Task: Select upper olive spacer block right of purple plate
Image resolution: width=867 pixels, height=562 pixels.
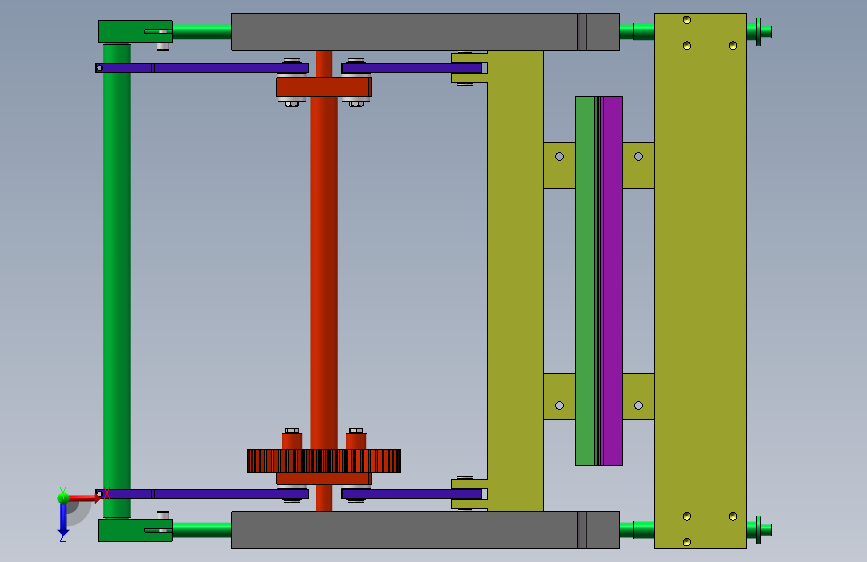Action: (x=639, y=165)
